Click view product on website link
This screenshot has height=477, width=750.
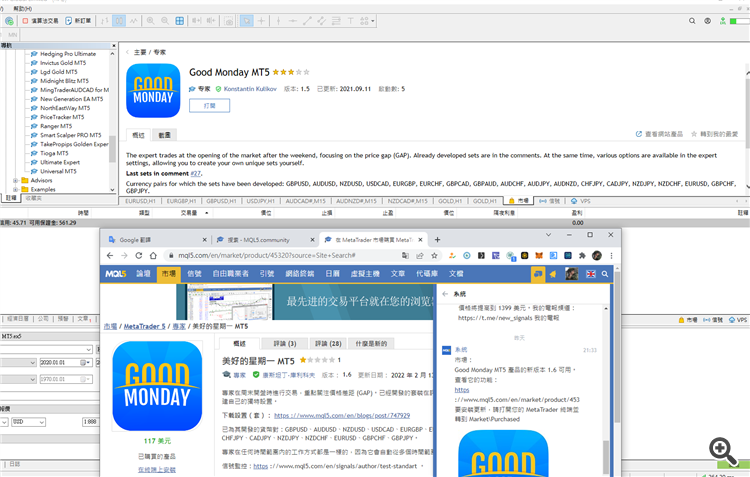point(659,134)
